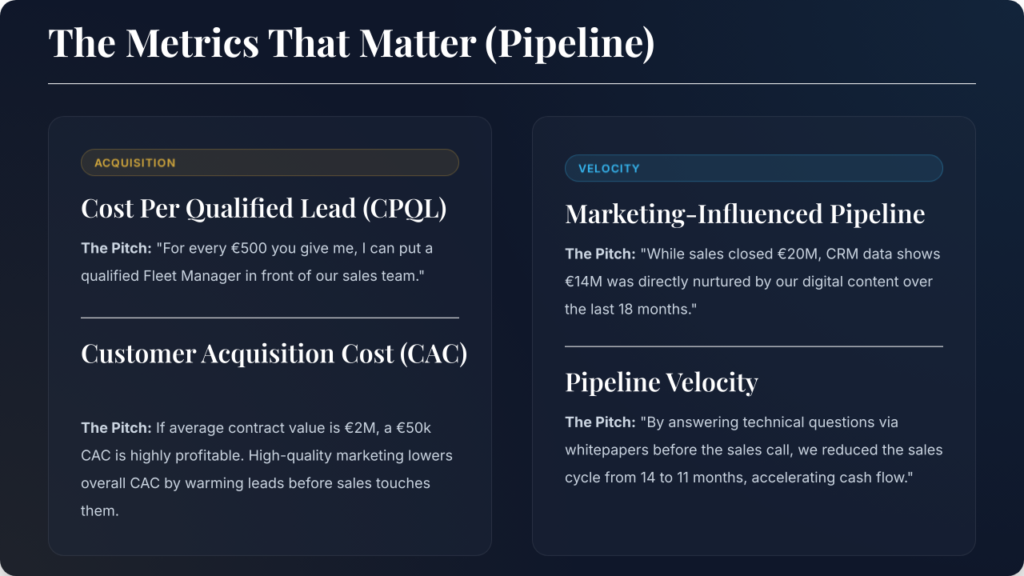Click the slide title "The Metrics That Matter (Pipeline)"
1024x576 pixels.
[351, 44]
